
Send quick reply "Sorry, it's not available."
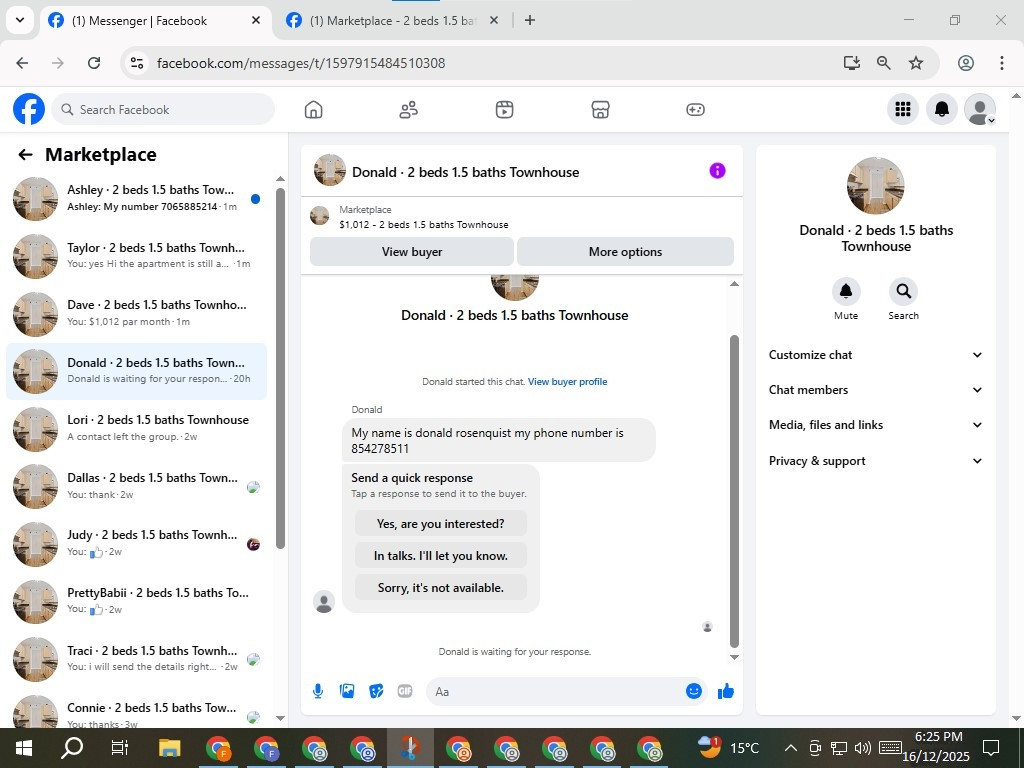441,588
